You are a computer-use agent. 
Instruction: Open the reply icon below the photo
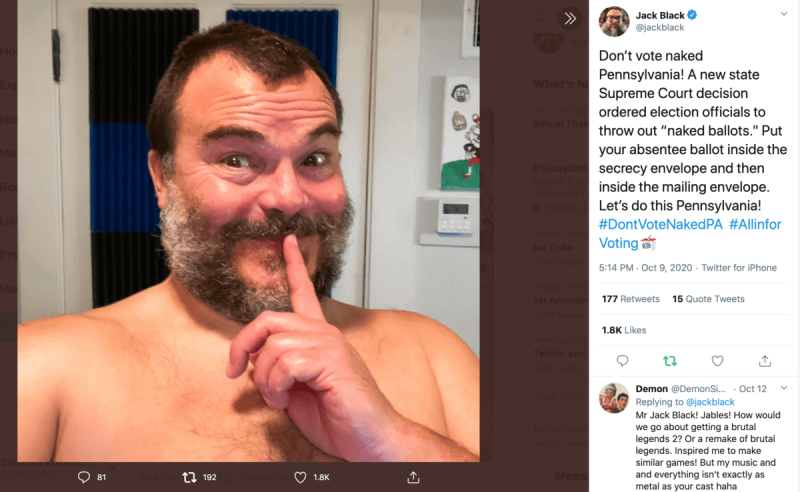84,478
